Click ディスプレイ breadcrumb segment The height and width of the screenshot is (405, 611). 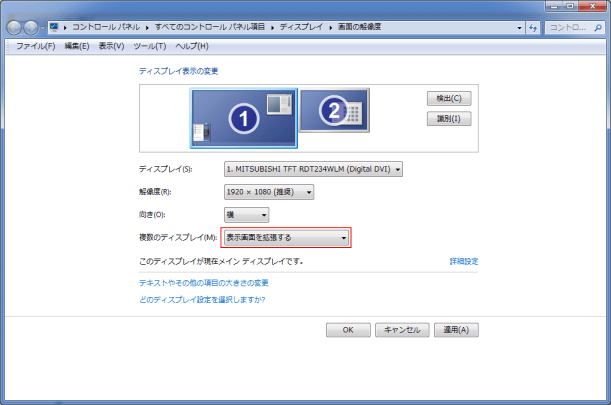click(301, 27)
